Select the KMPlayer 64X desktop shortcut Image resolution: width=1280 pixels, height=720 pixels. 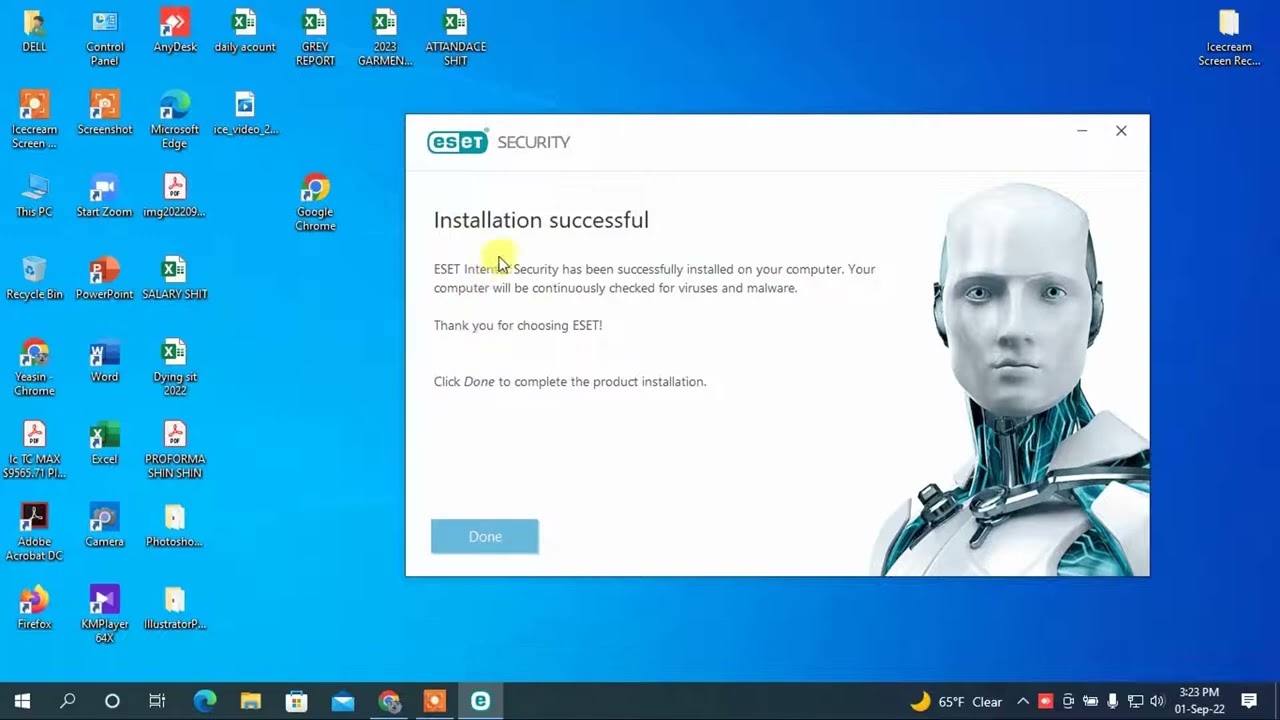104,615
